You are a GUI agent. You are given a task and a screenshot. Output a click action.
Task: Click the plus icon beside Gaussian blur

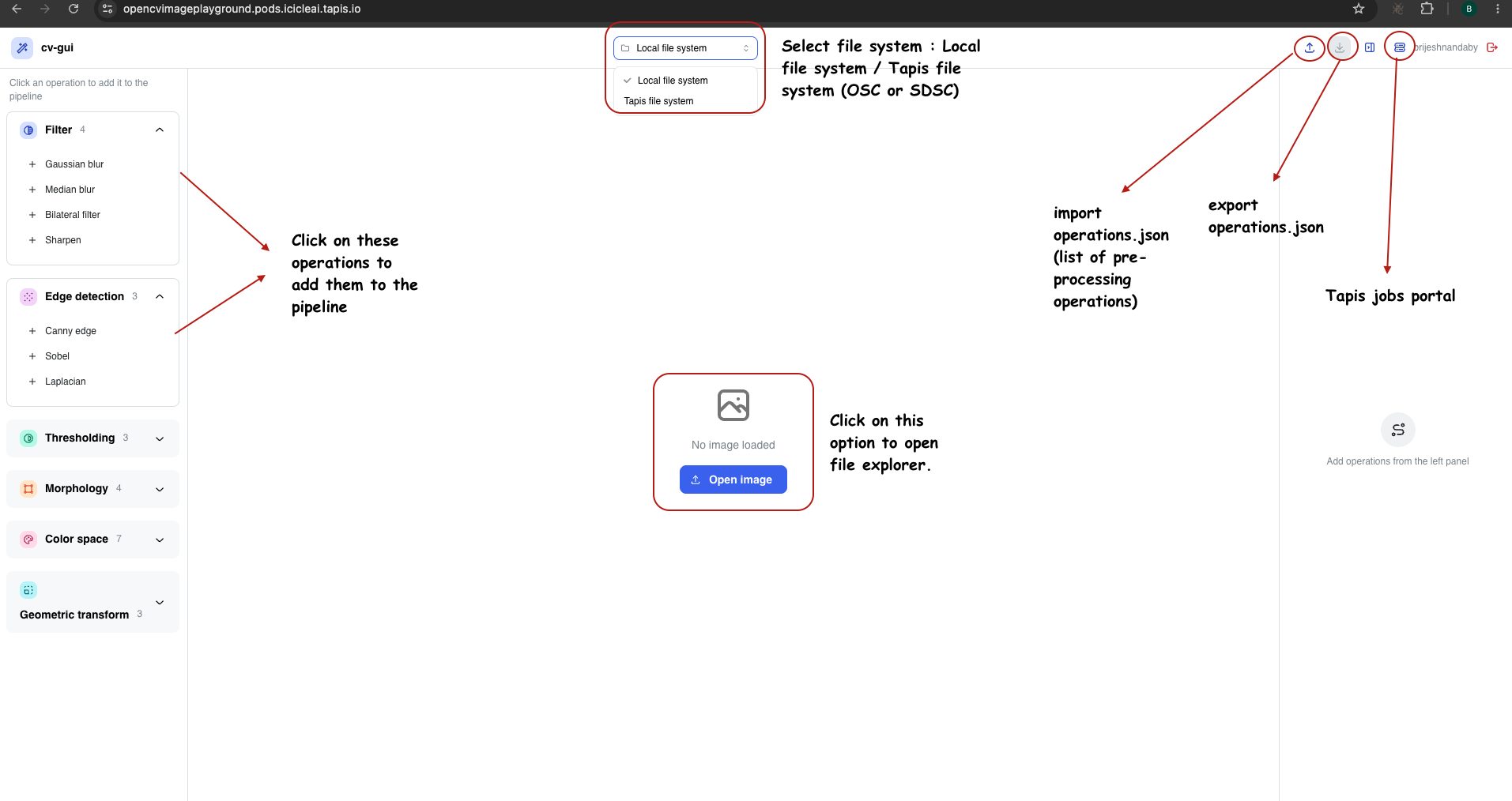click(32, 164)
